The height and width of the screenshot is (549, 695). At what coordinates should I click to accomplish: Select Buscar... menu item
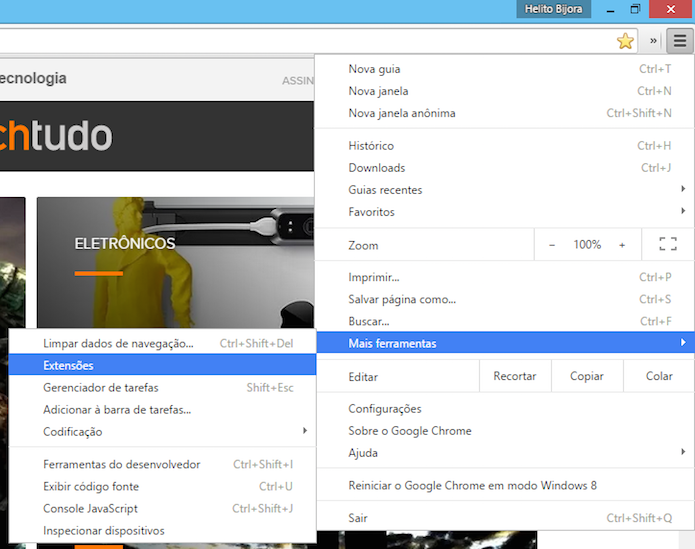(x=504, y=321)
